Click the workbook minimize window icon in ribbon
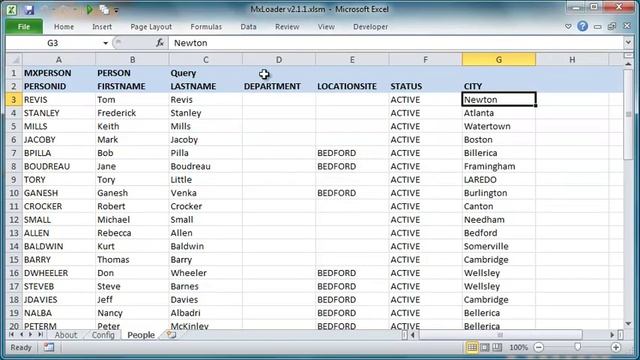The image size is (640, 360). coord(598,27)
